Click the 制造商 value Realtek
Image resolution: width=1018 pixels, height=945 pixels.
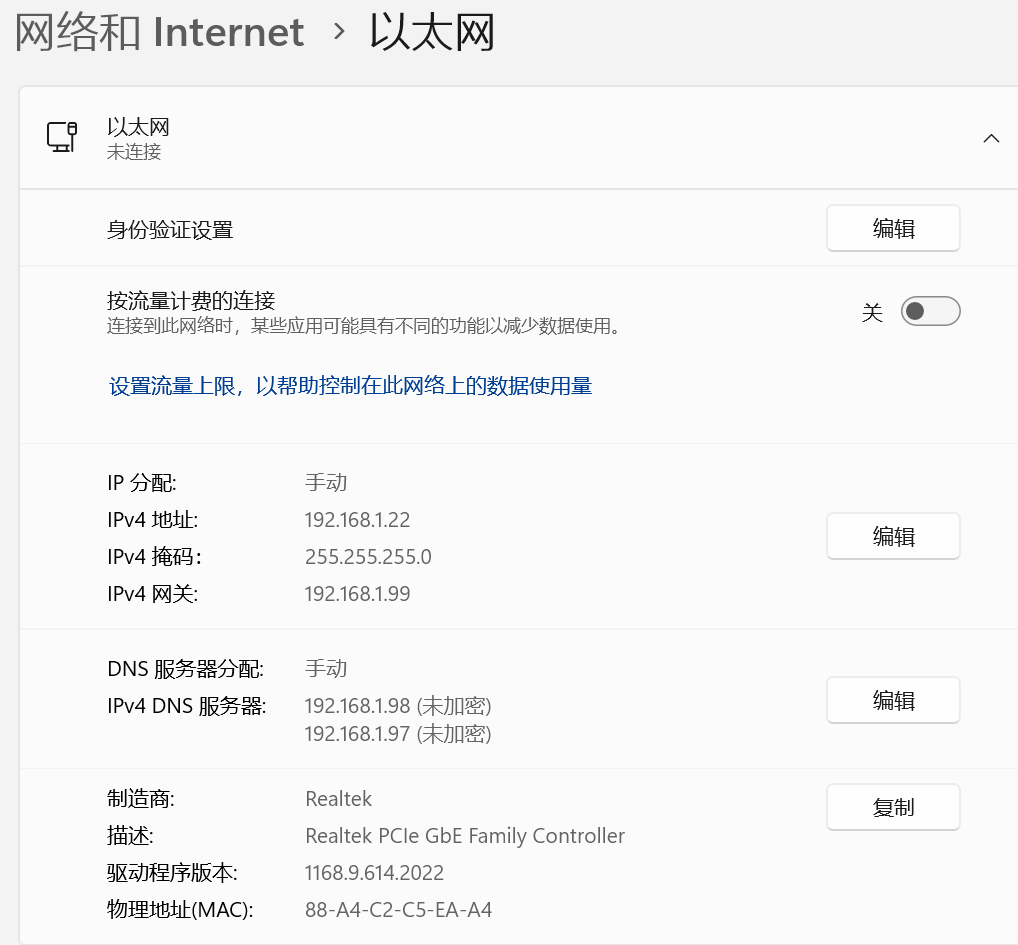coord(338,798)
